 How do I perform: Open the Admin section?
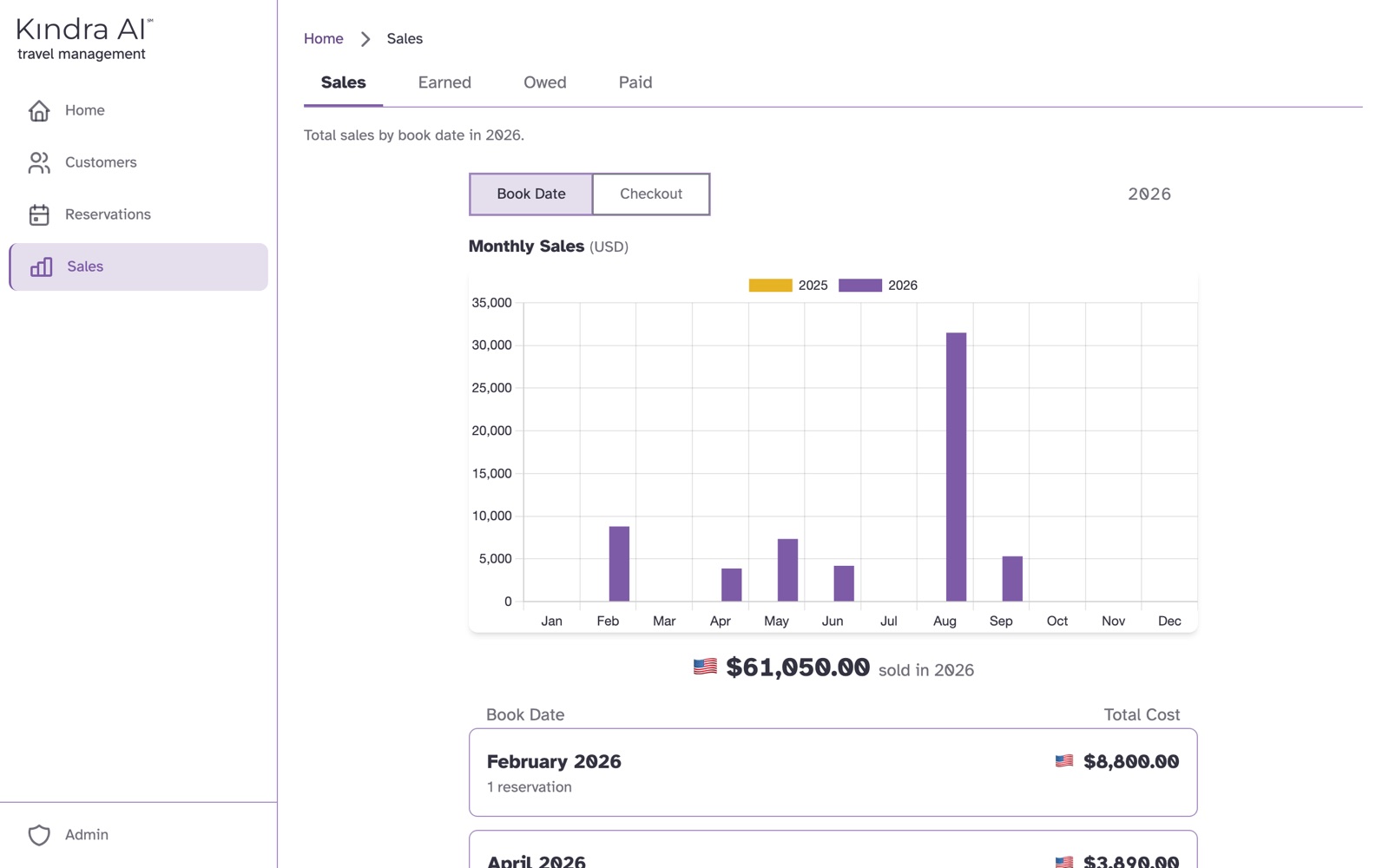(139, 835)
